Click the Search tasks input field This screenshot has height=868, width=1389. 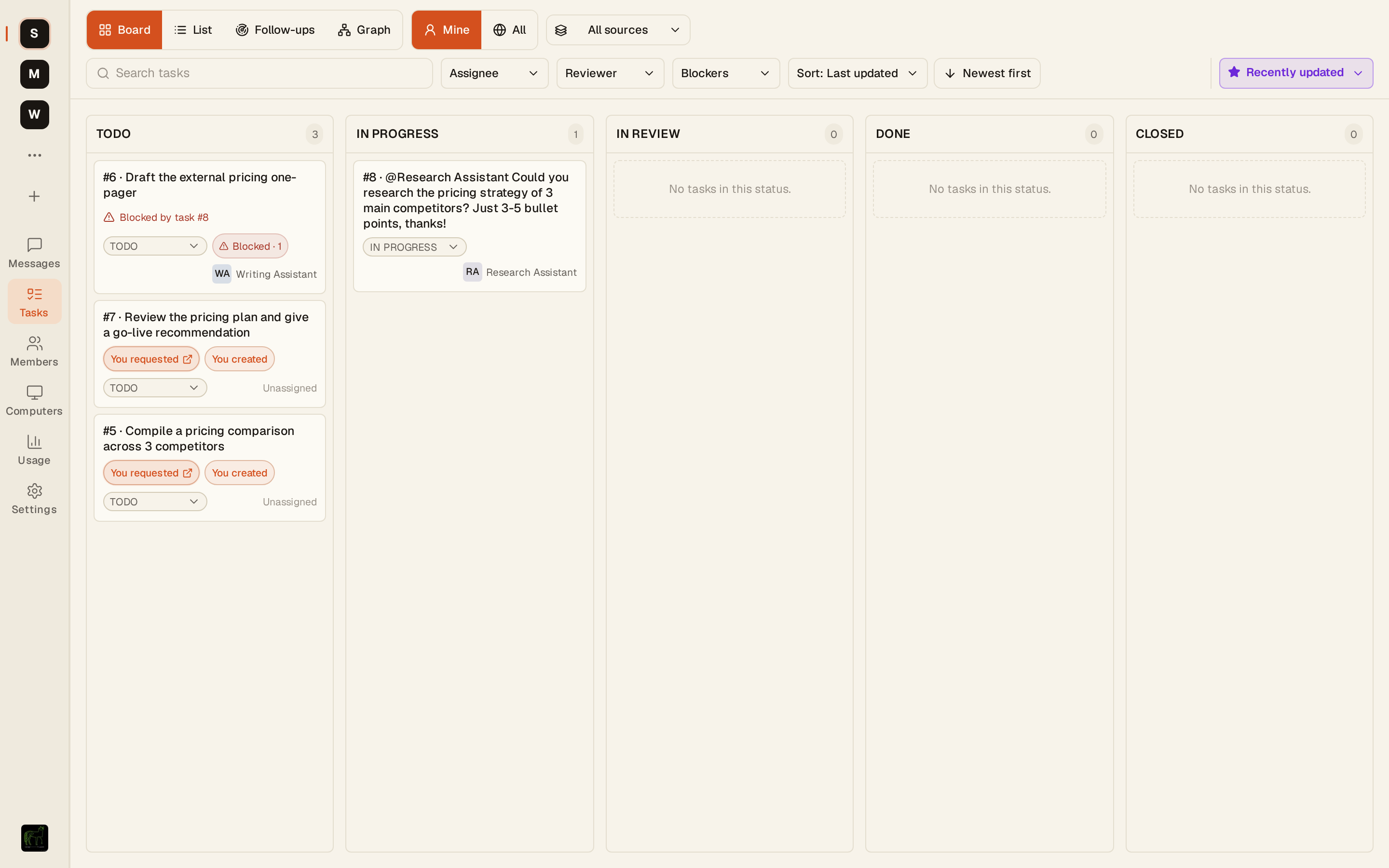click(x=259, y=73)
